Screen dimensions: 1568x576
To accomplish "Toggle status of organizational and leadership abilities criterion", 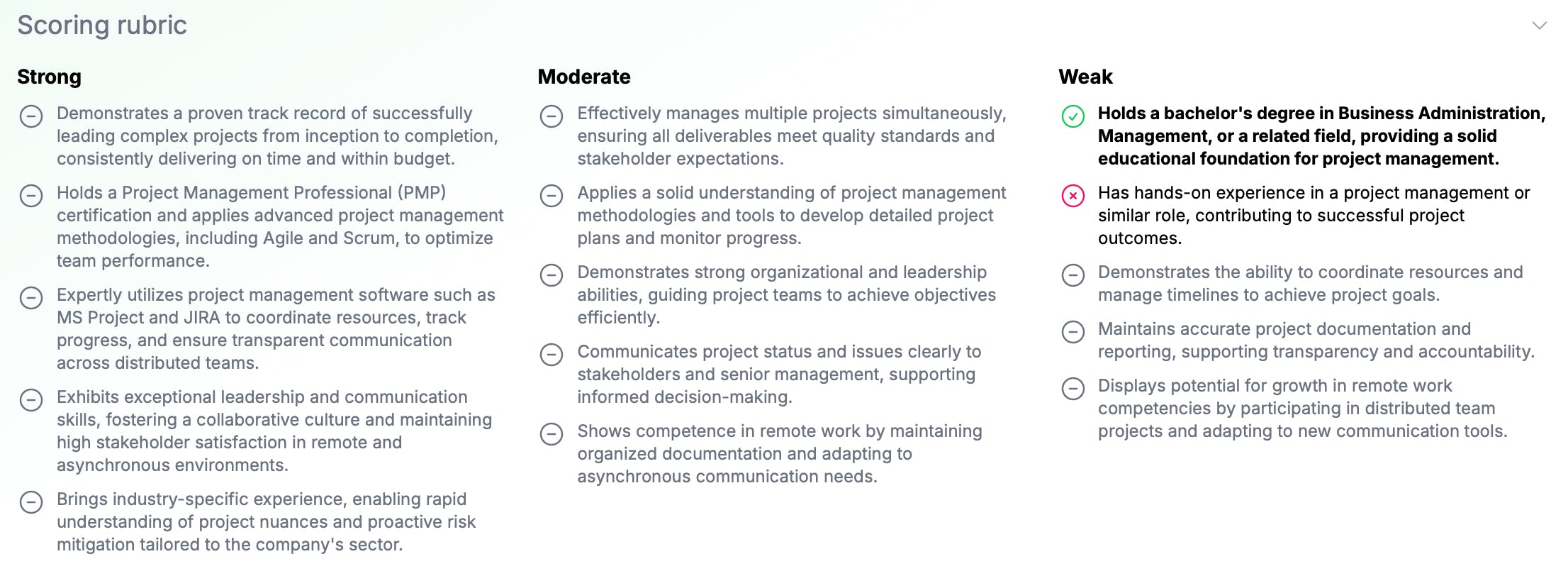I will click(x=551, y=275).
